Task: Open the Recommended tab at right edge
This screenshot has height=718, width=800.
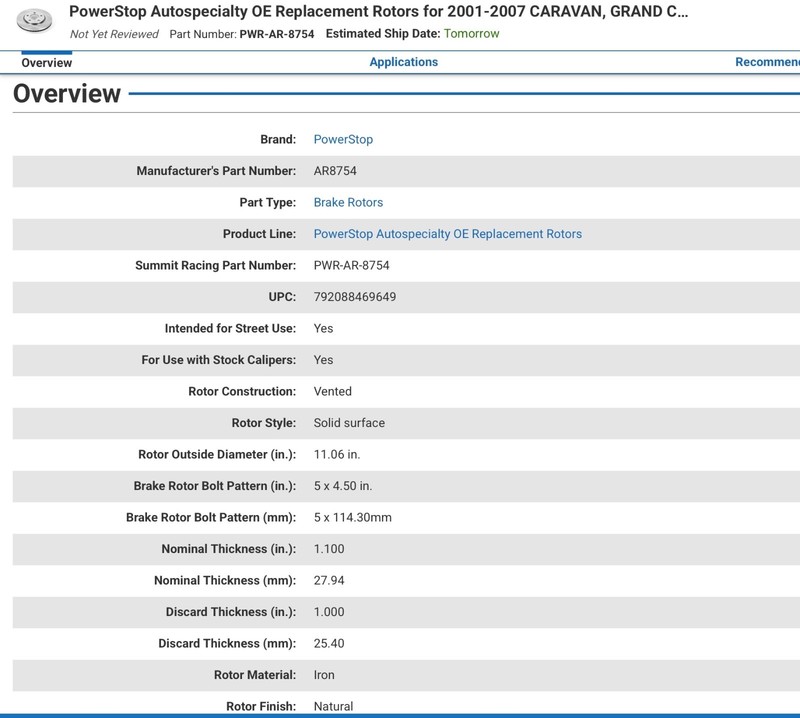Action: pyautogui.click(x=767, y=62)
